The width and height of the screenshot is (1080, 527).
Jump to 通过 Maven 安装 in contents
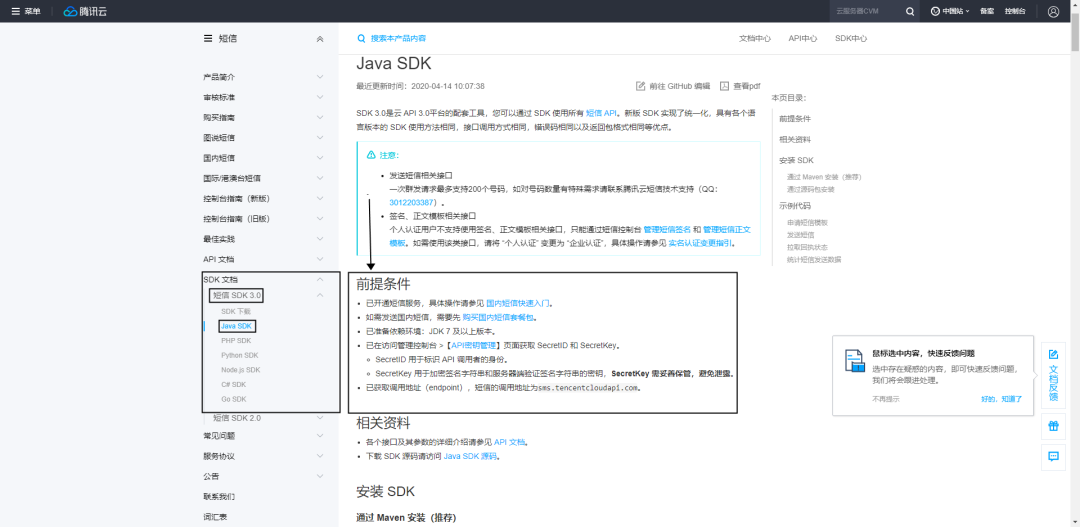[x=824, y=177]
